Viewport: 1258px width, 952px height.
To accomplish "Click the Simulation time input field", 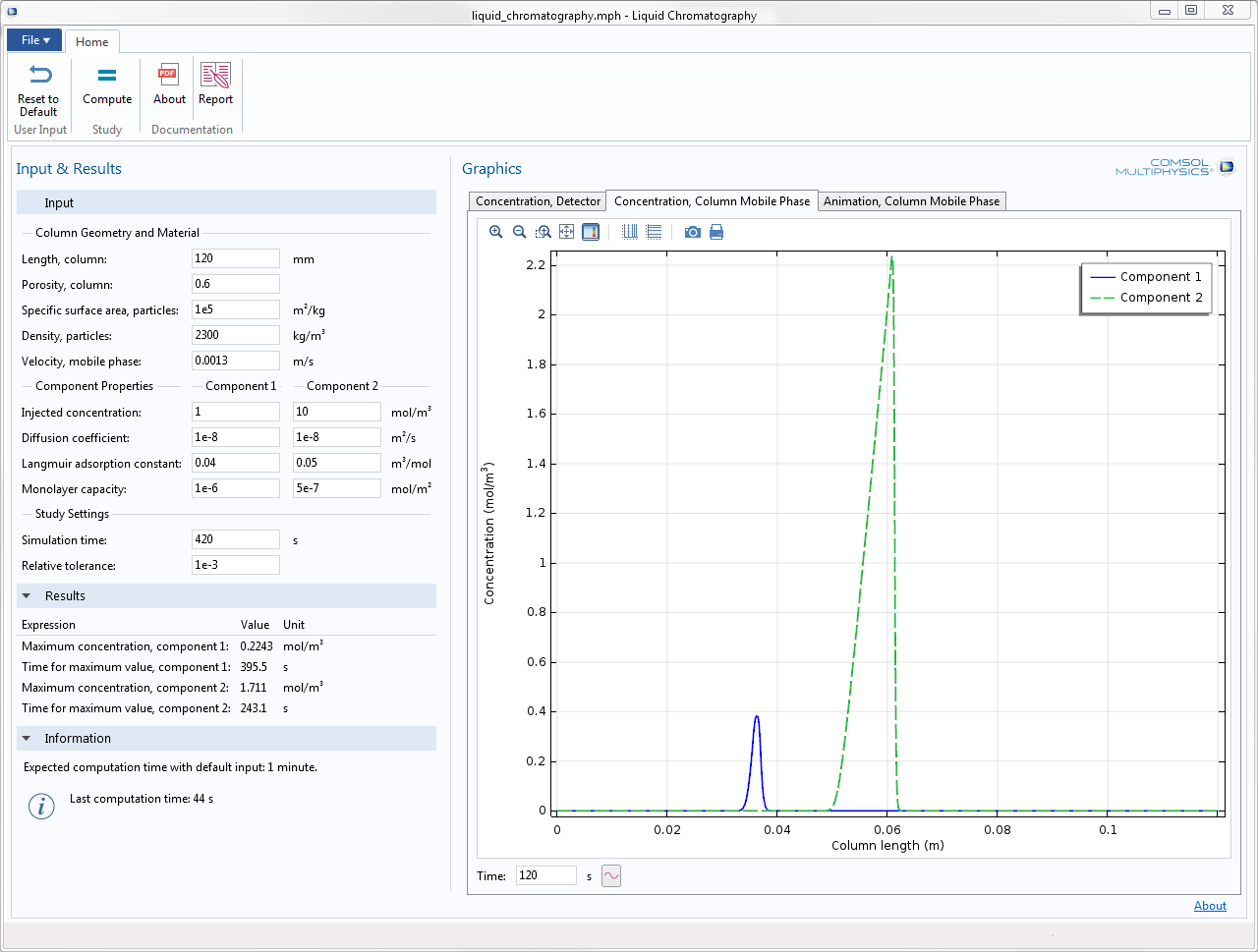I will (x=235, y=539).
